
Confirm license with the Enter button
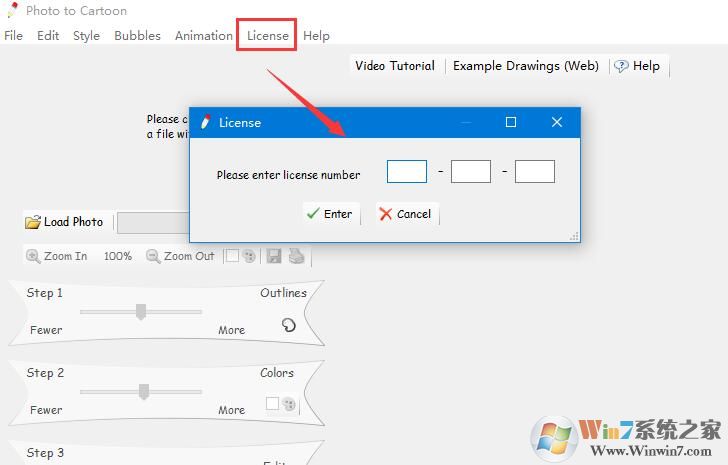click(x=331, y=214)
